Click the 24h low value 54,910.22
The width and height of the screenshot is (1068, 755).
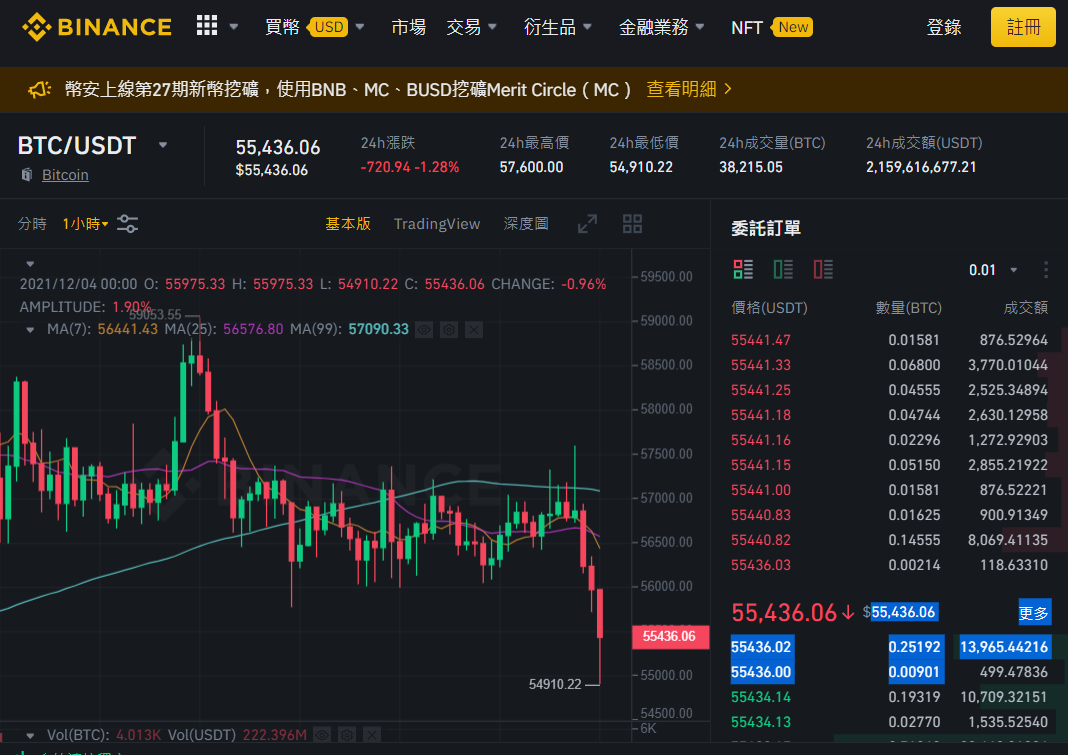(x=641, y=167)
